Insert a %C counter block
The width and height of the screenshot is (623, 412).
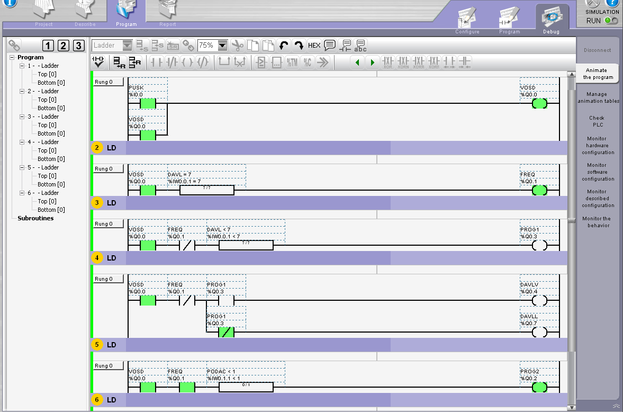307,62
